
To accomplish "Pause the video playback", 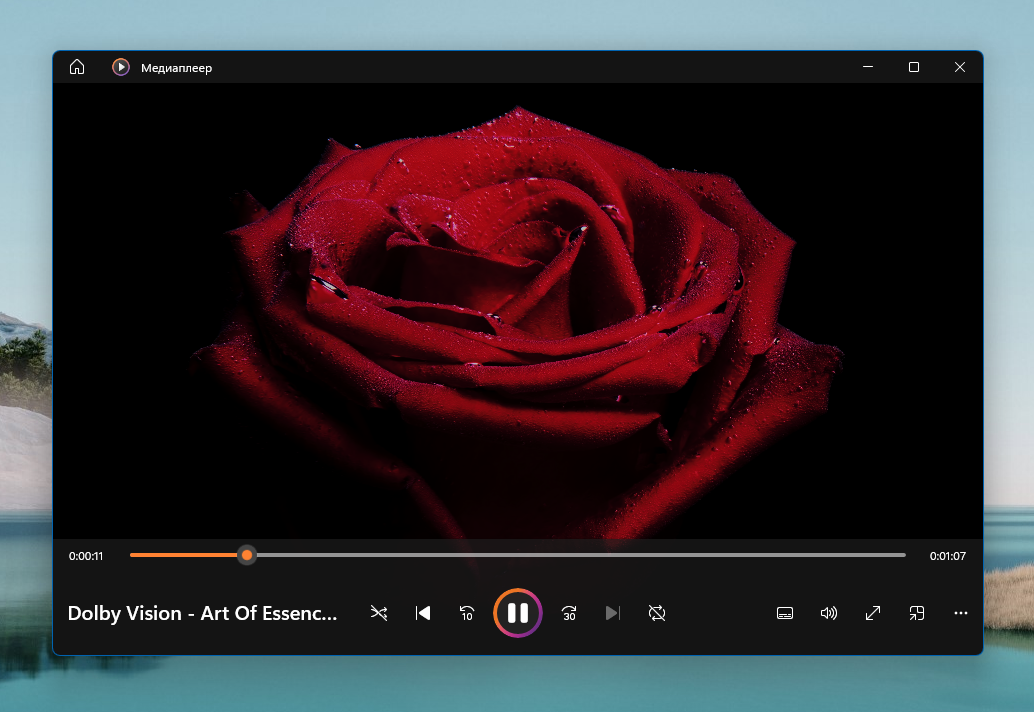I will click(517, 613).
